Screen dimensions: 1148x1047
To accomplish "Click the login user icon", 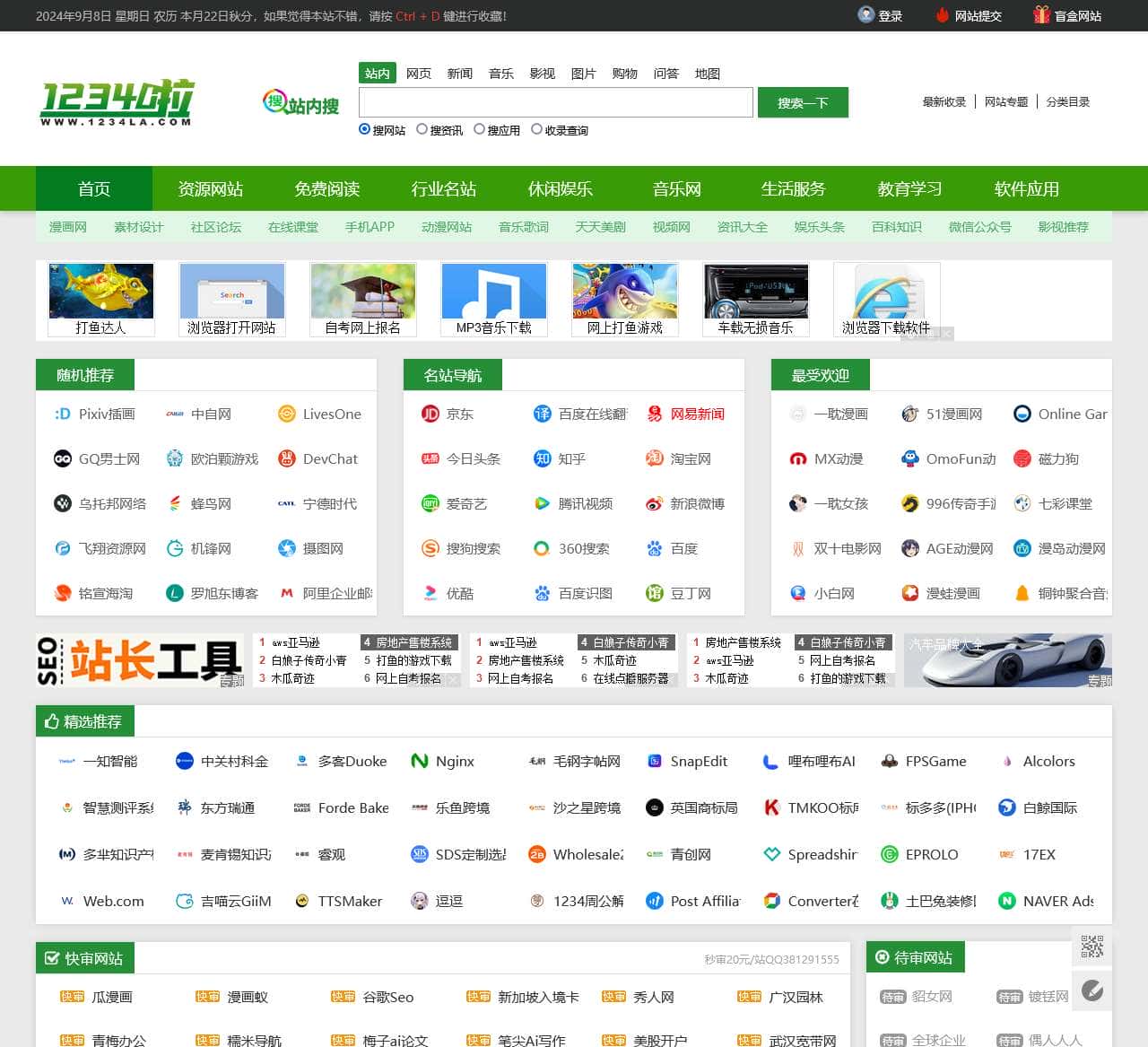I will (x=865, y=15).
